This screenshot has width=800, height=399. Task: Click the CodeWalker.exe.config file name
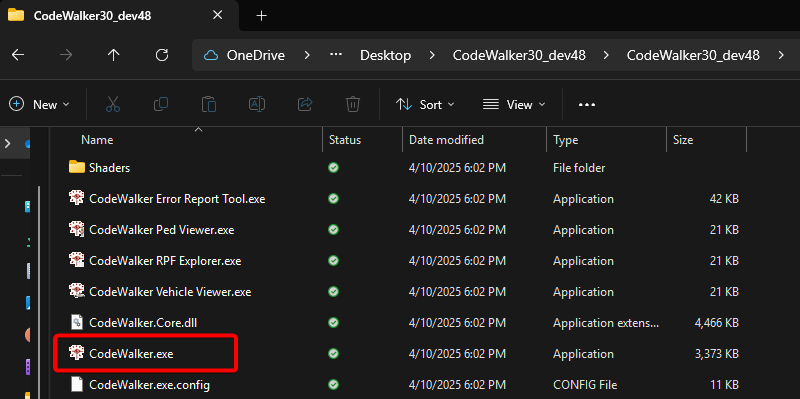pyautogui.click(x=149, y=385)
